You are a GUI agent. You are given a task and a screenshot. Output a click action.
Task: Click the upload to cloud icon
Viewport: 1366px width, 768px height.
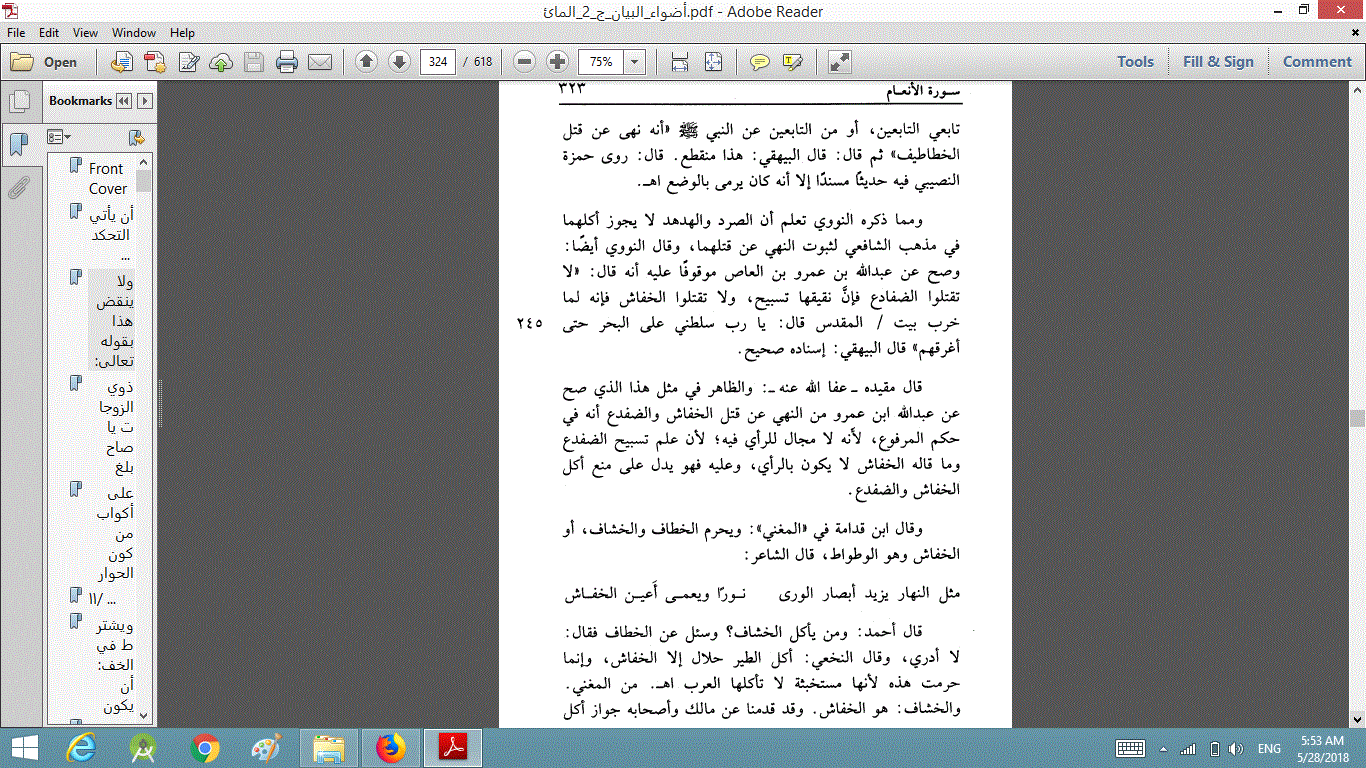[221, 62]
